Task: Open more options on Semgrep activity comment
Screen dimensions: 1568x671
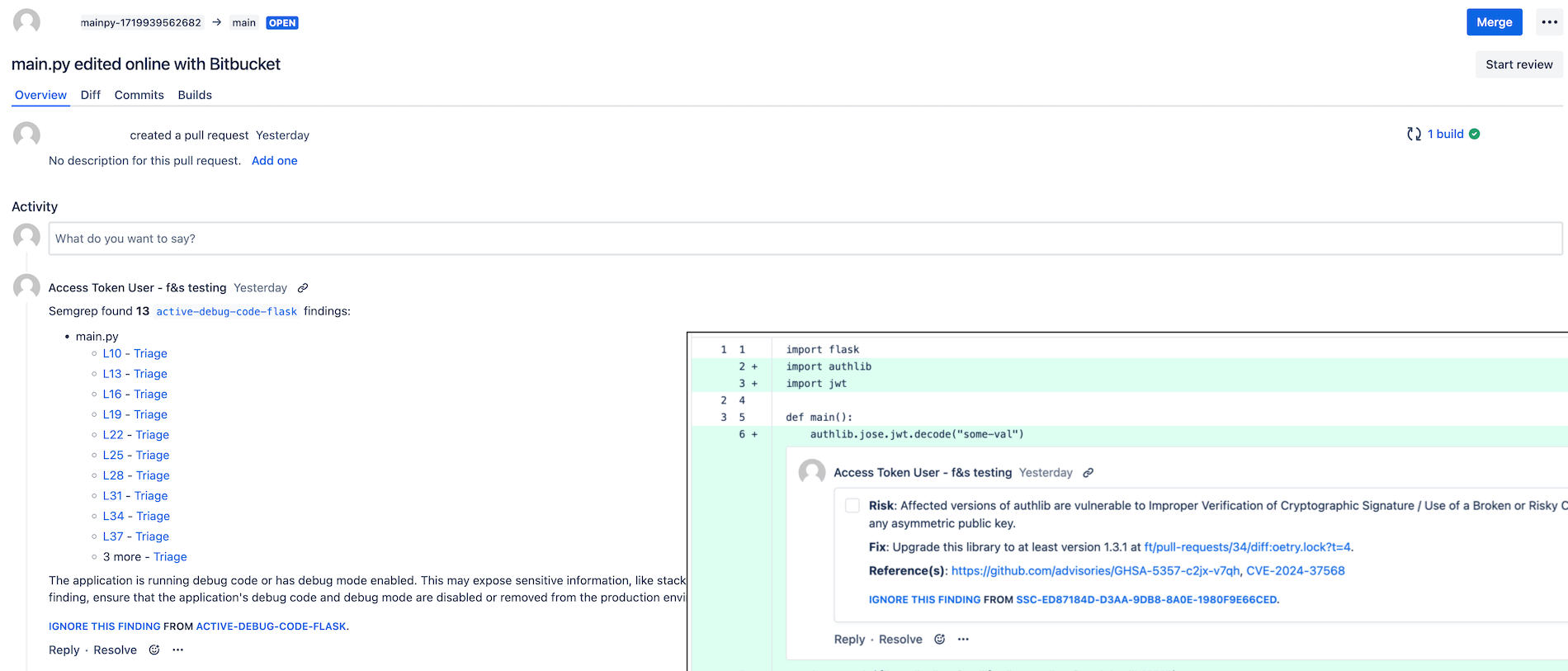Action: click(178, 650)
